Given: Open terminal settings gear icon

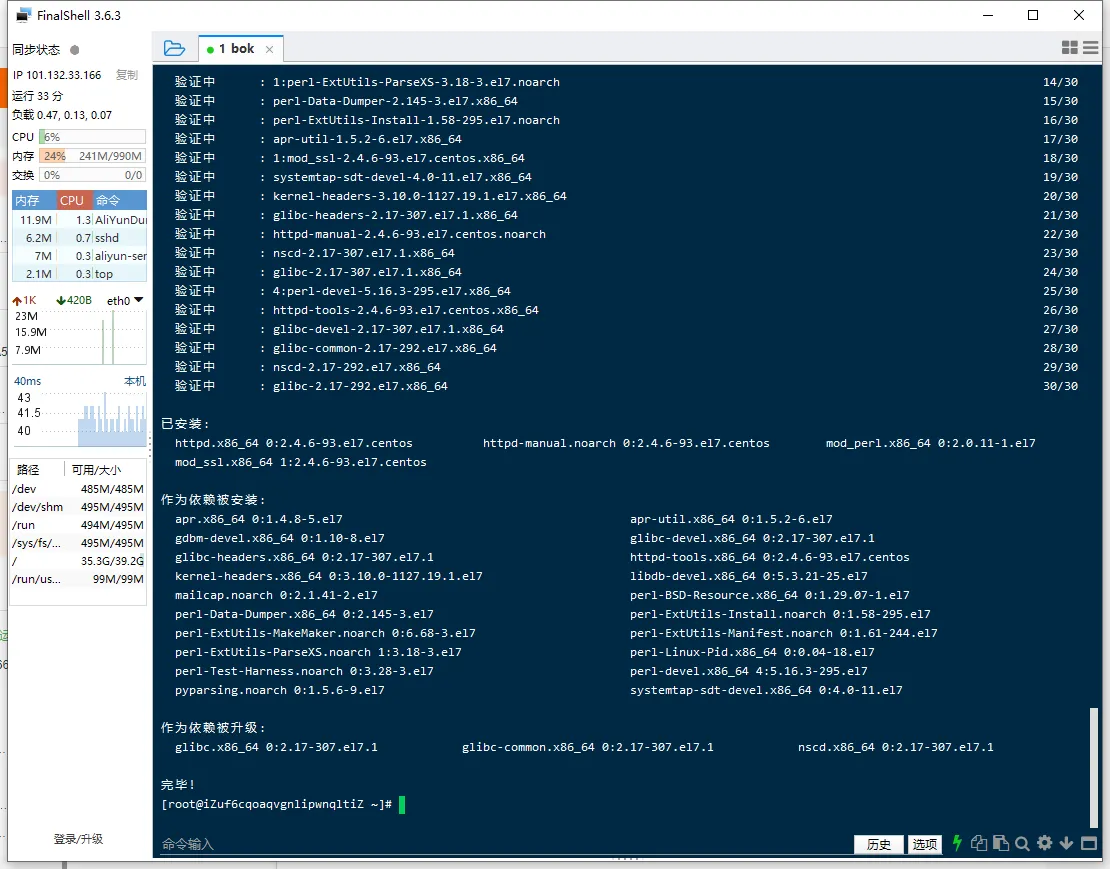Looking at the screenshot, I should (1045, 843).
